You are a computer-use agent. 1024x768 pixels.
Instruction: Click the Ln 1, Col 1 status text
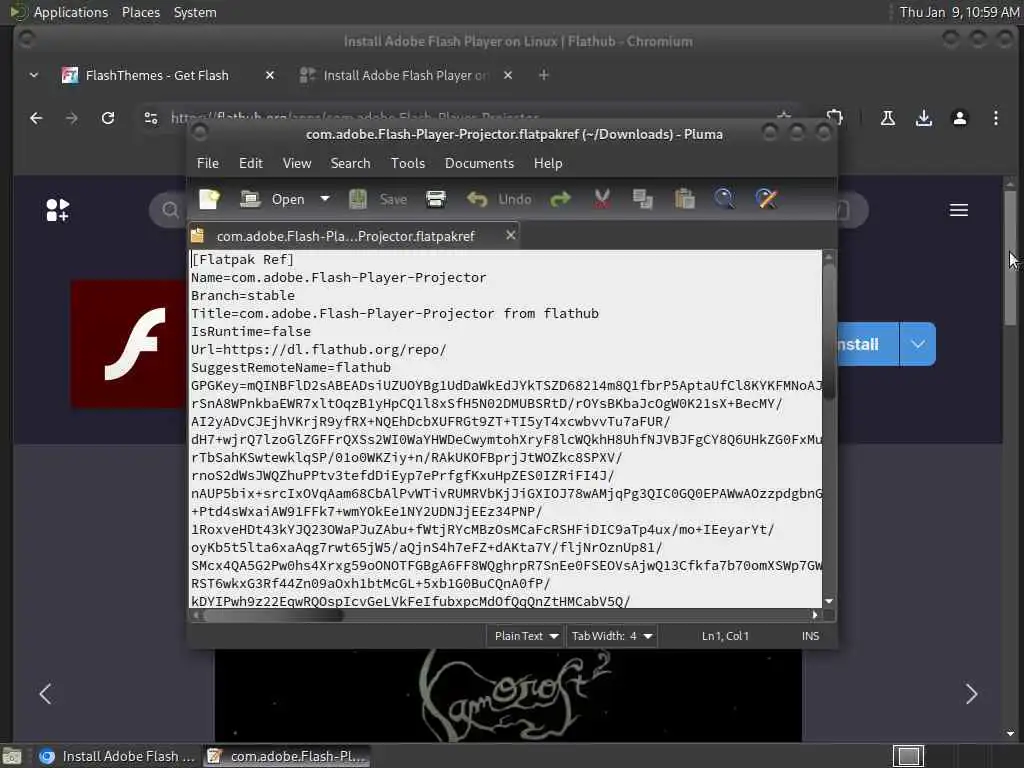(725, 635)
